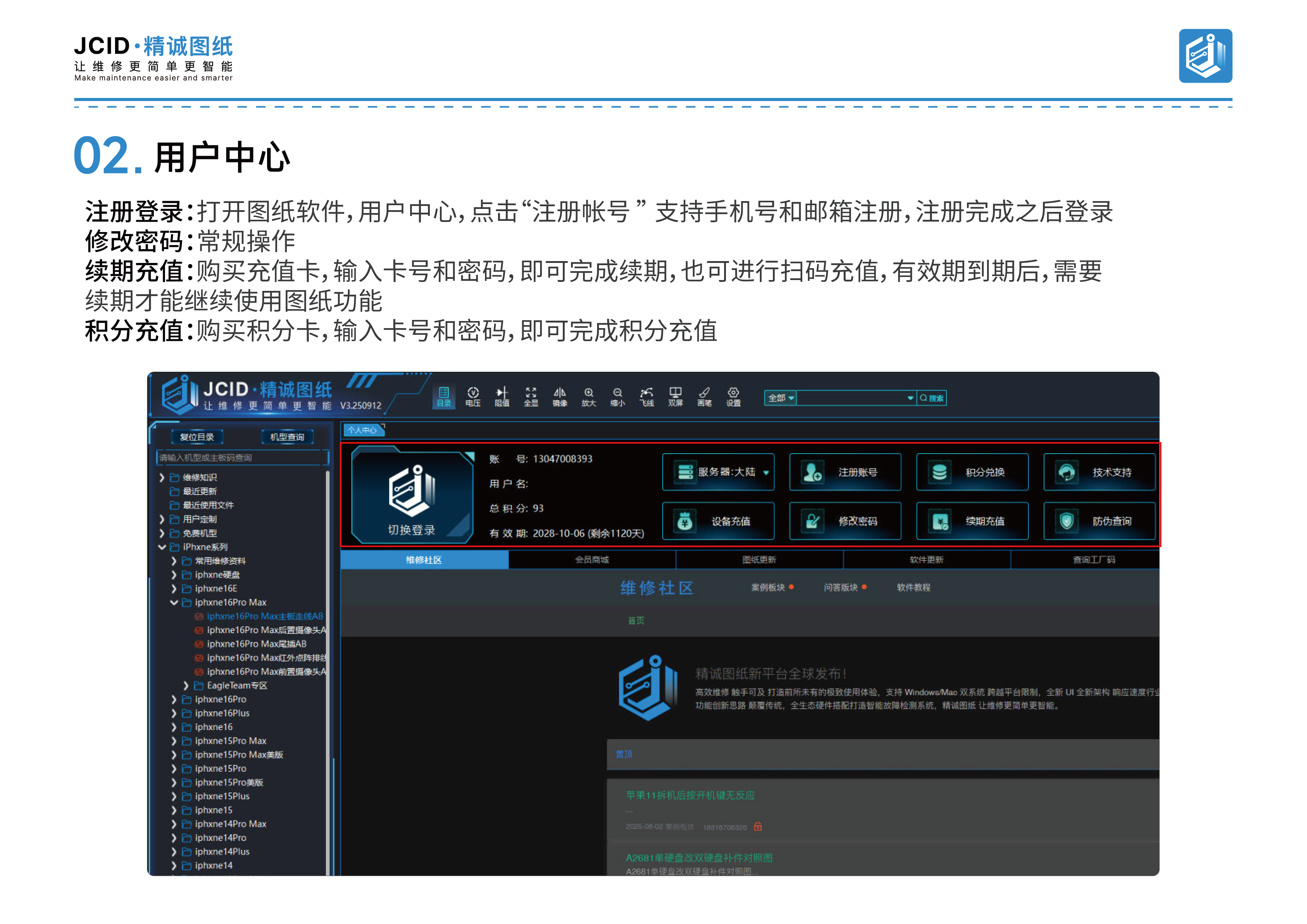
Task: Click the 复位目录 button
Action: click(x=197, y=436)
